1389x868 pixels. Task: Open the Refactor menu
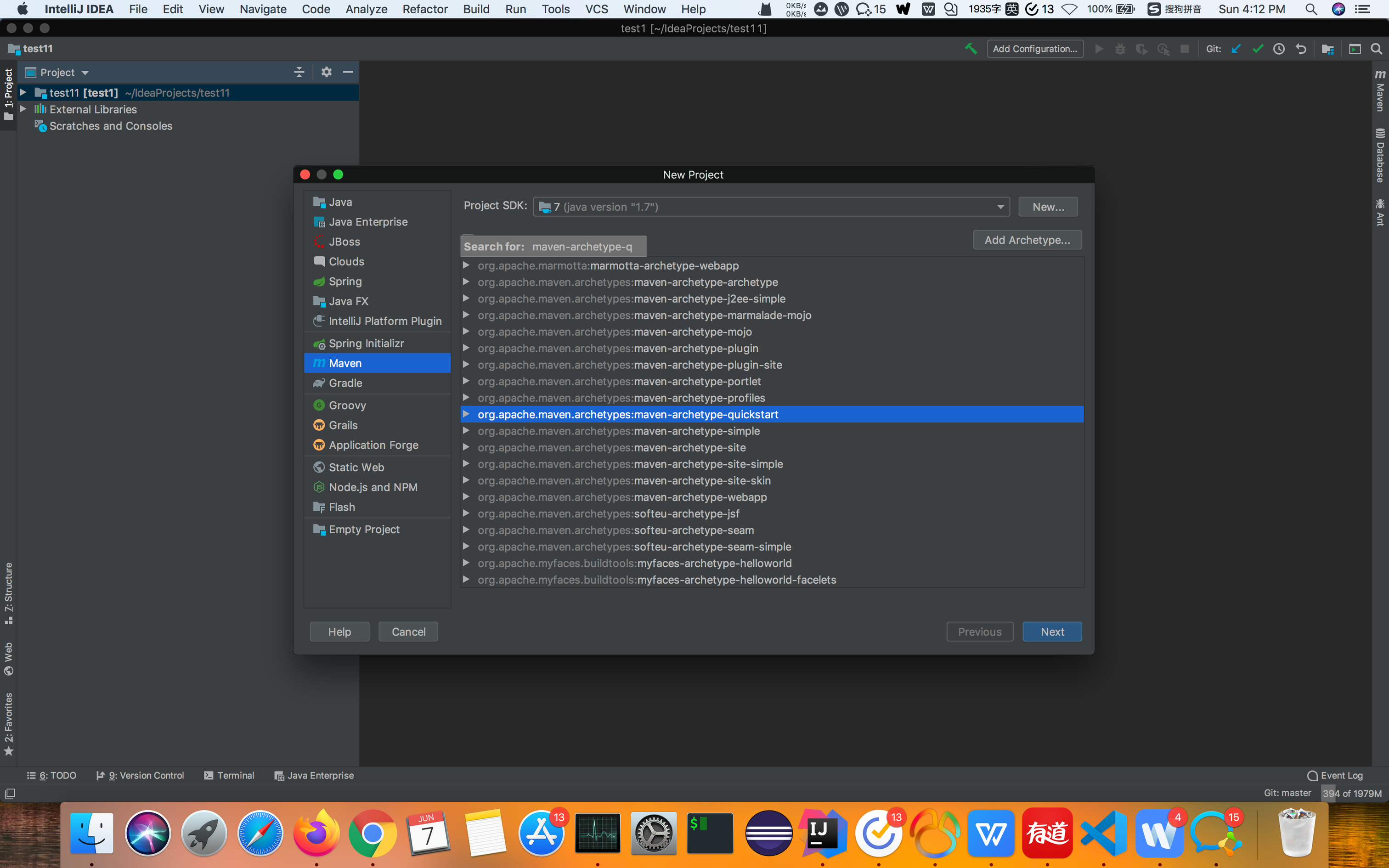424,9
